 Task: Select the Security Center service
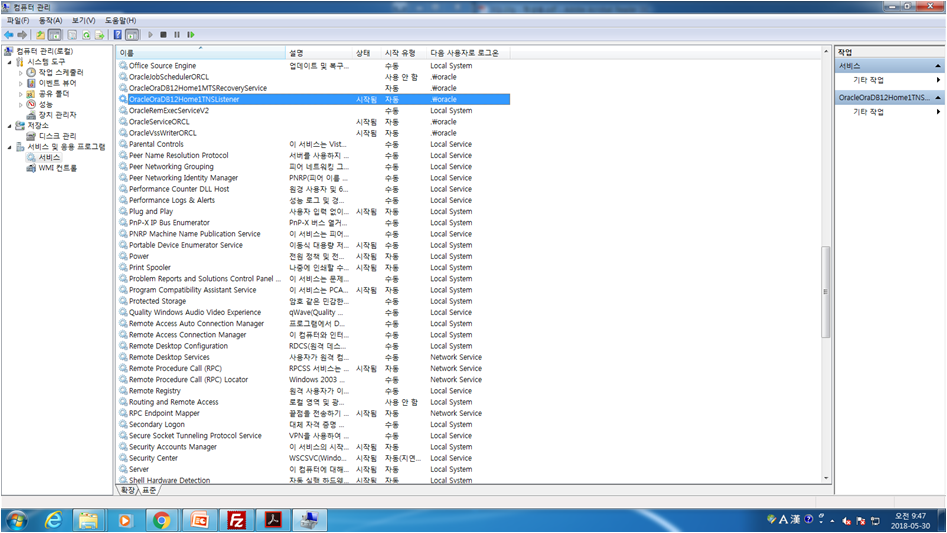coord(153,459)
